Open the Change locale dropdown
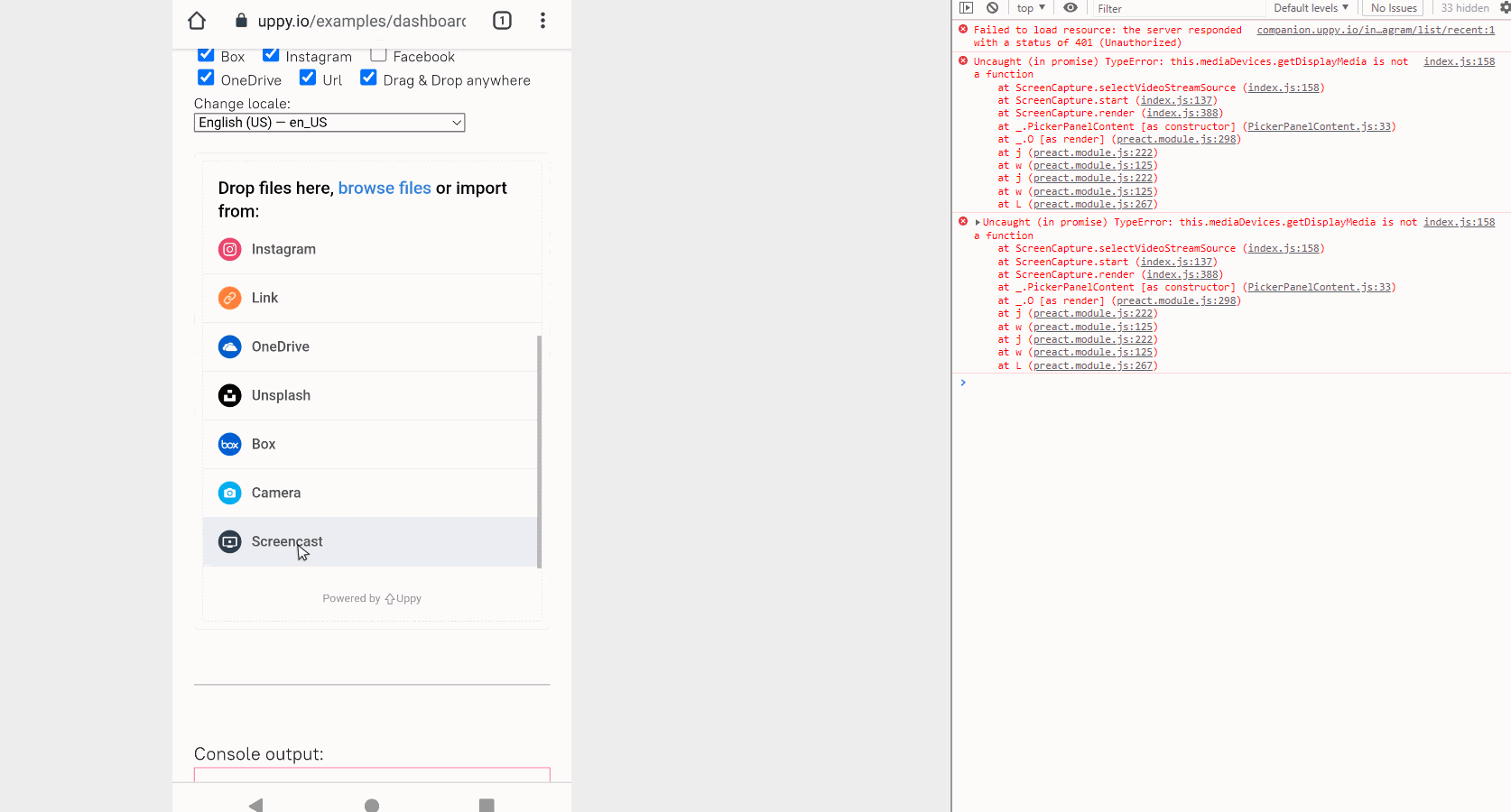Image resolution: width=1511 pixels, height=812 pixels. click(329, 122)
